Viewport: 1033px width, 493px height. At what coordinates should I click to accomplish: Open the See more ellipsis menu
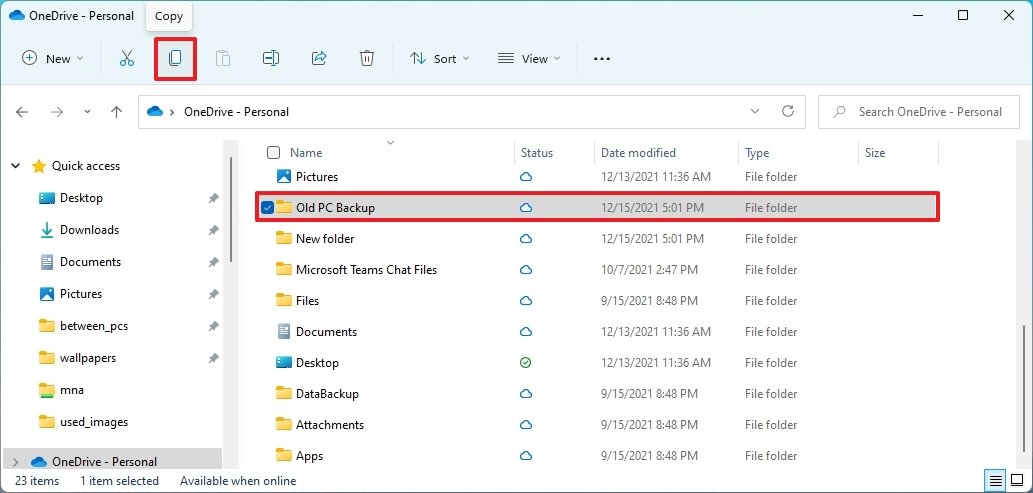(602, 59)
